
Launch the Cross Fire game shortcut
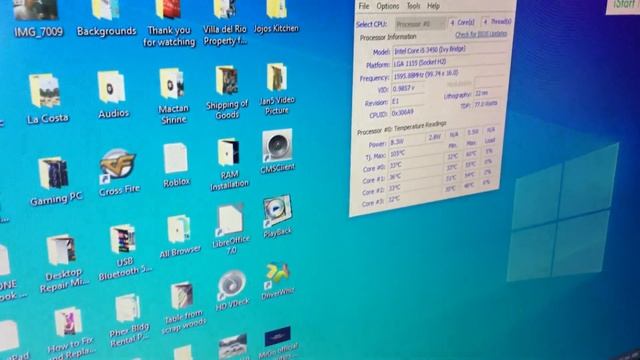(x=118, y=173)
